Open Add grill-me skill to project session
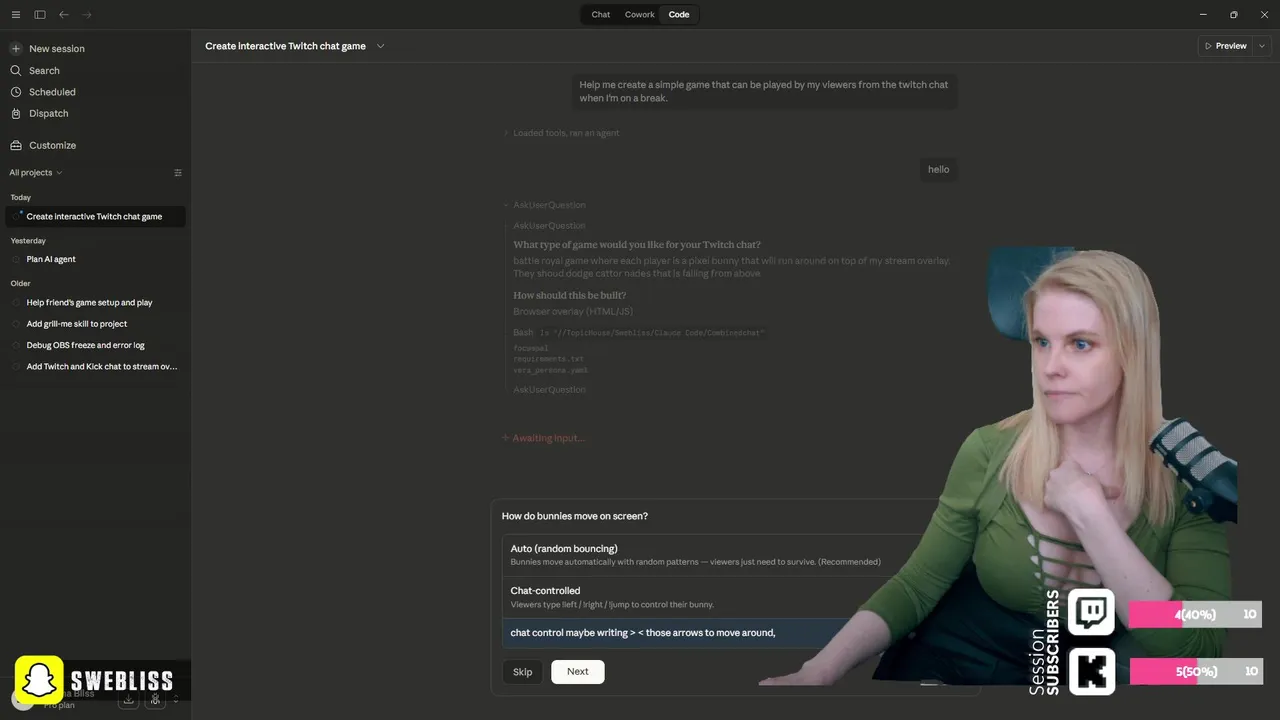The width and height of the screenshot is (1280, 720). pos(96,324)
